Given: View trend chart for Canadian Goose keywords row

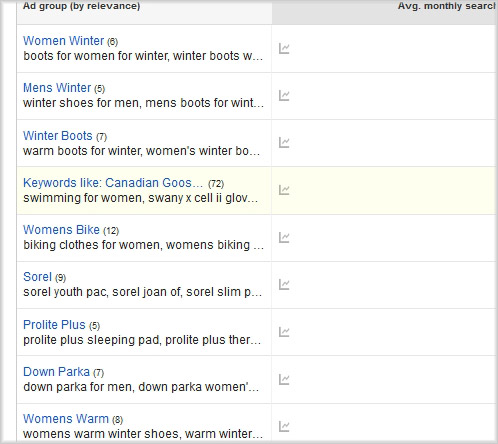Looking at the screenshot, I should click(x=284, y=190).
